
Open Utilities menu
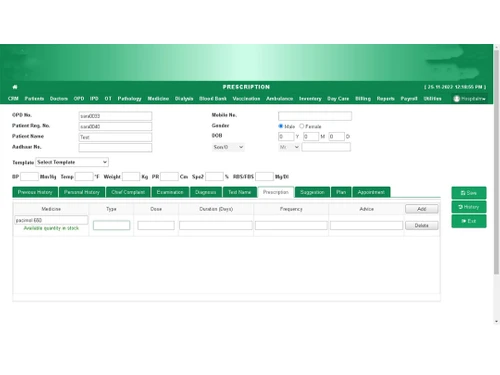(x=433, y=99)
